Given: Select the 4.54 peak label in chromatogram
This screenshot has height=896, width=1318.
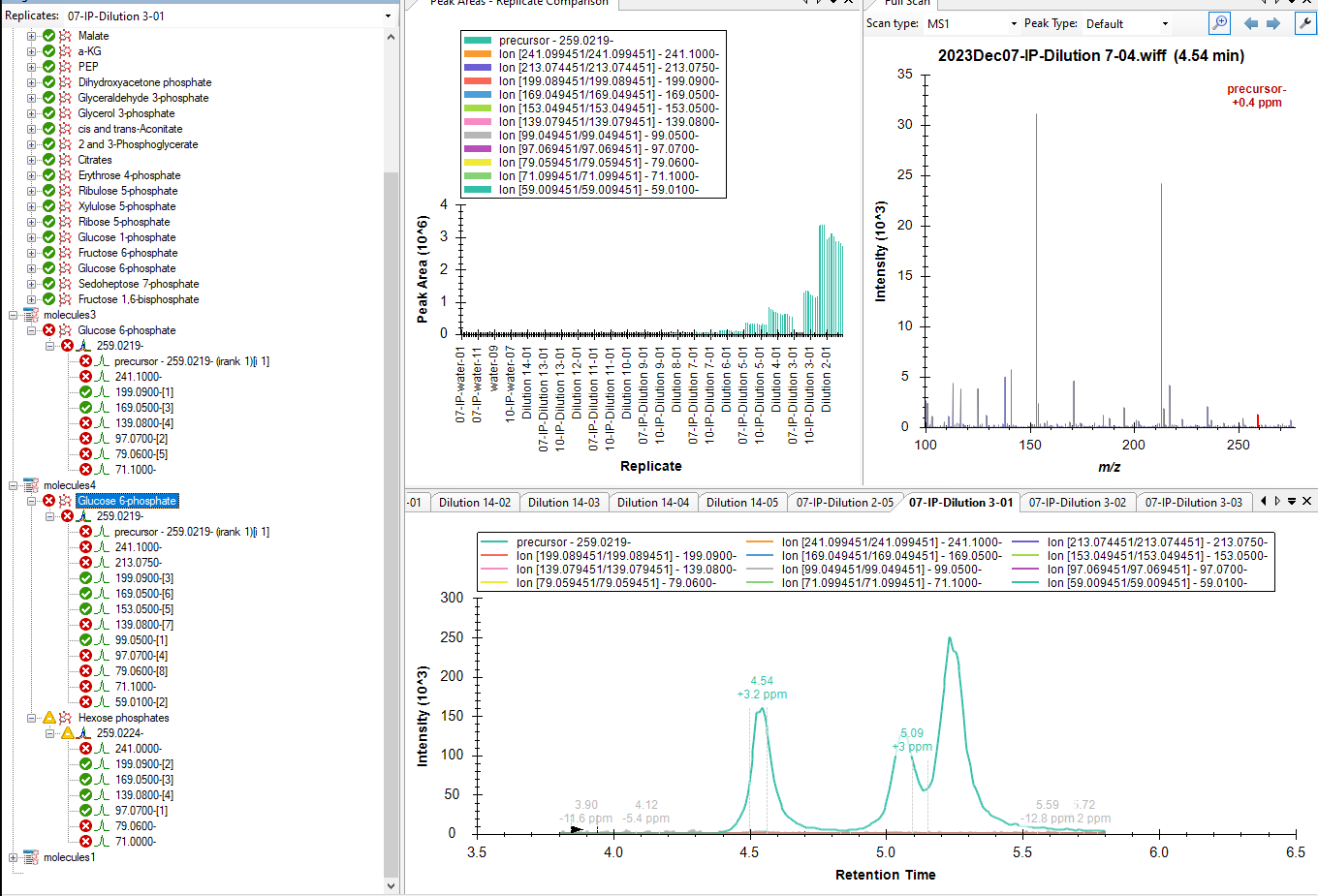Looking at the screenshot, I should coord(762,681).
